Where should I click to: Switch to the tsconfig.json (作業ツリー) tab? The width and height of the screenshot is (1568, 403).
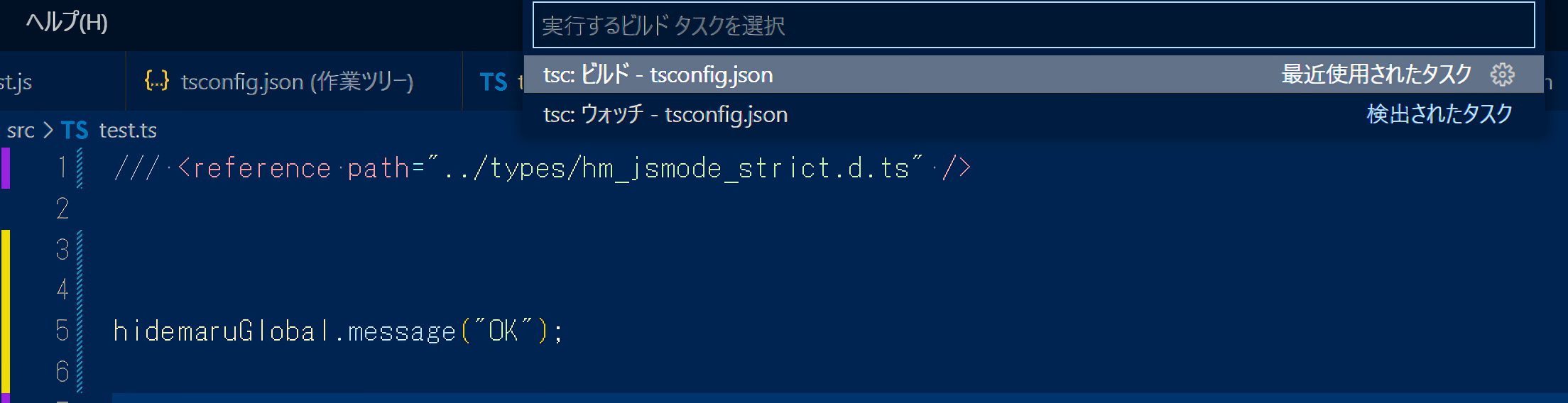point(297,82)
